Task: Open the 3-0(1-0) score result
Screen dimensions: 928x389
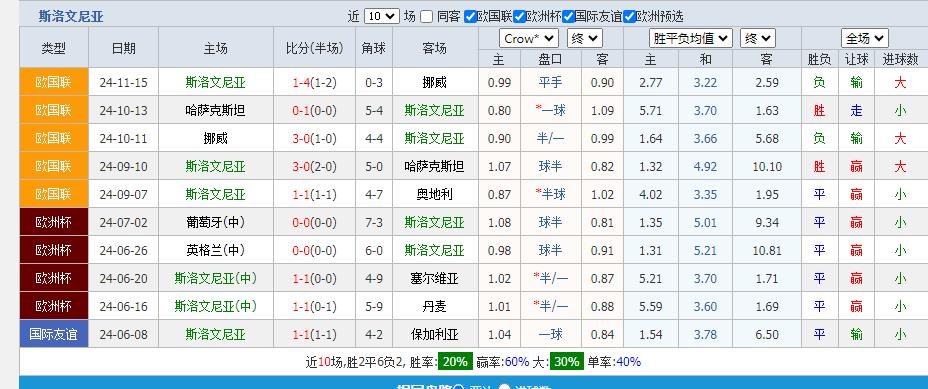Action: [314, 138]
